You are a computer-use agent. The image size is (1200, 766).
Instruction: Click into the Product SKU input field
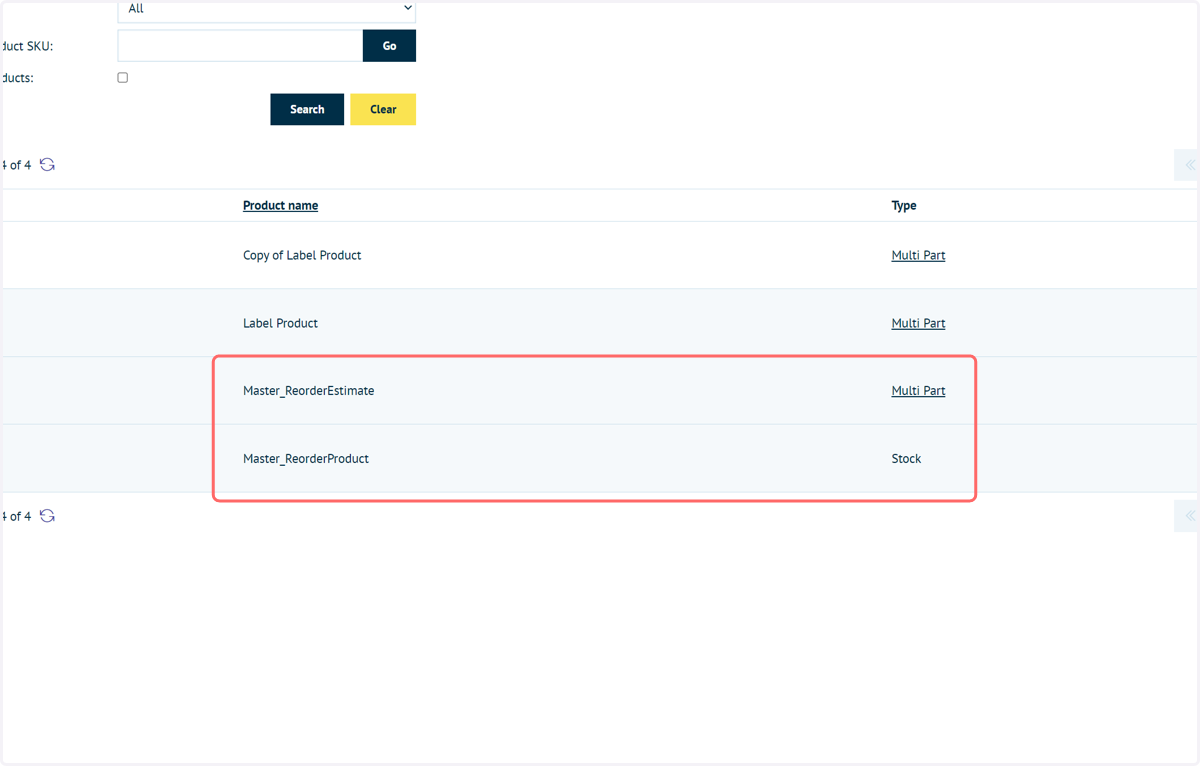pyautogui.click(x=240, y=46)
